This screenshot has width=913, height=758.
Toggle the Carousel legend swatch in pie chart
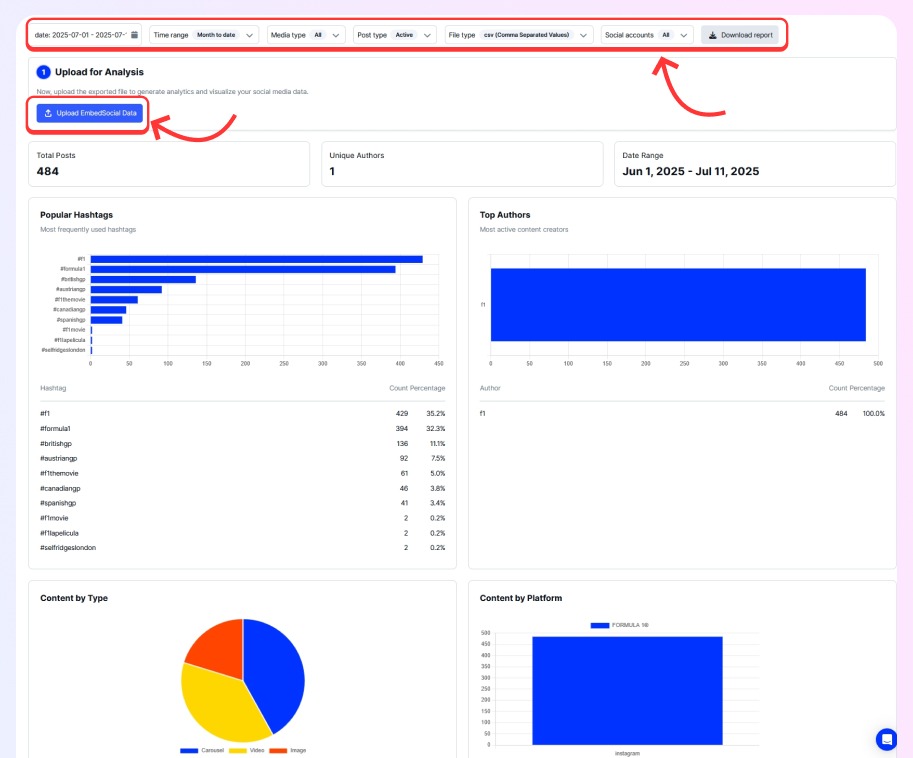pyautogui.click(x=189, y=750)
